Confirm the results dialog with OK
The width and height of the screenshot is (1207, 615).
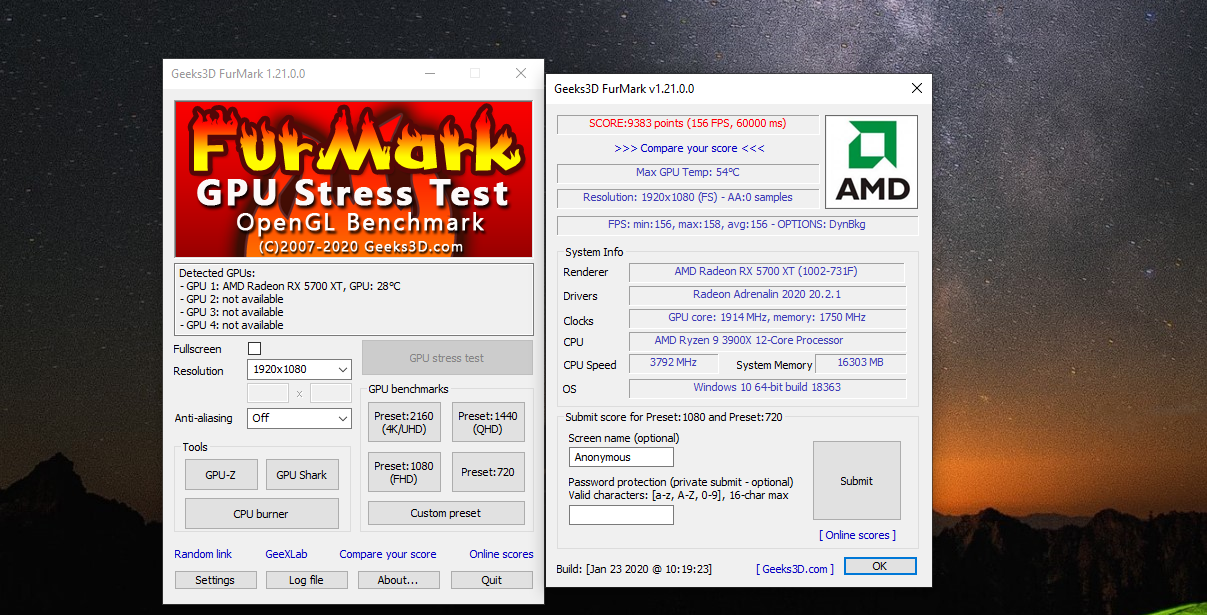pyautogui.click(x=880, y=566)
